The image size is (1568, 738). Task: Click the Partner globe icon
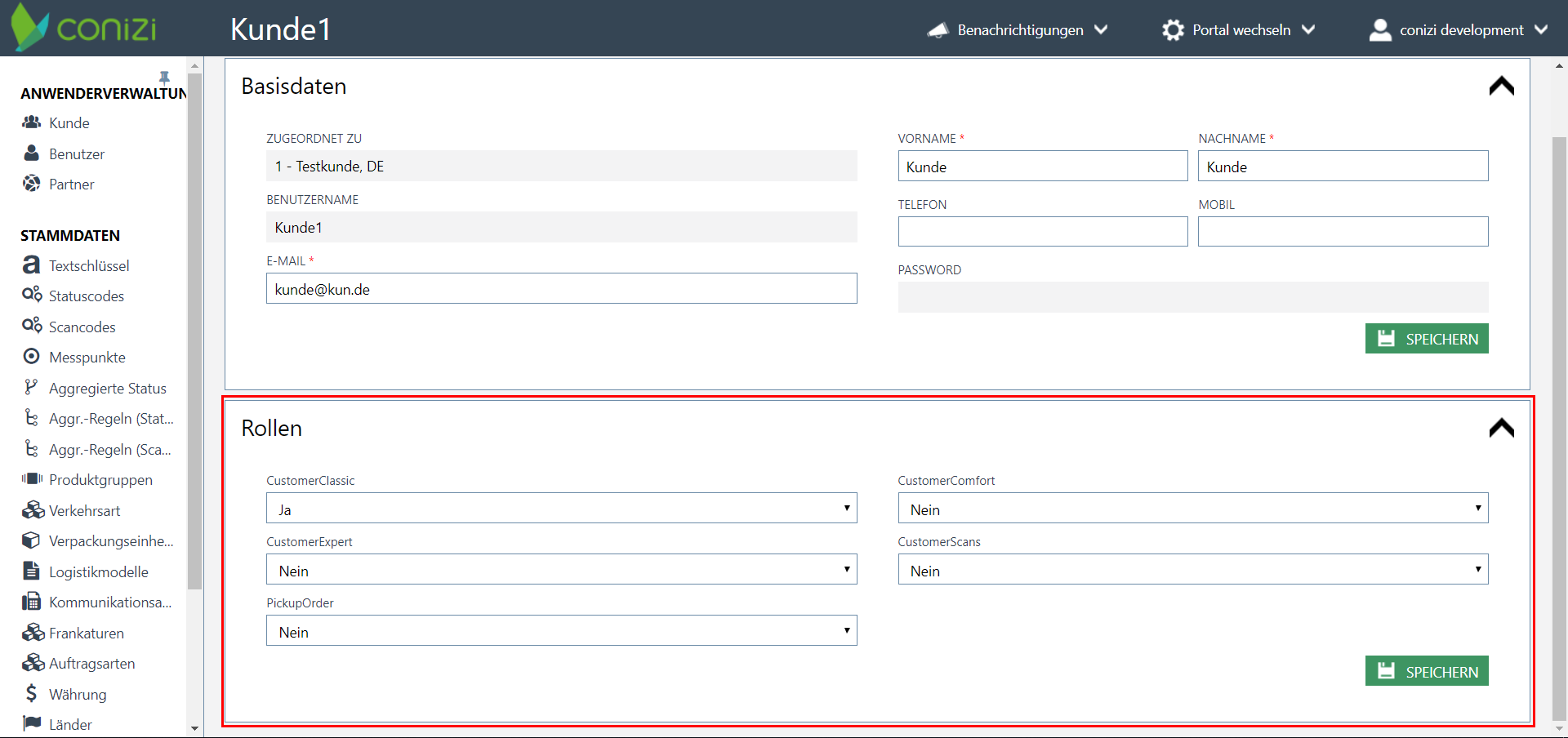point(32,184)
